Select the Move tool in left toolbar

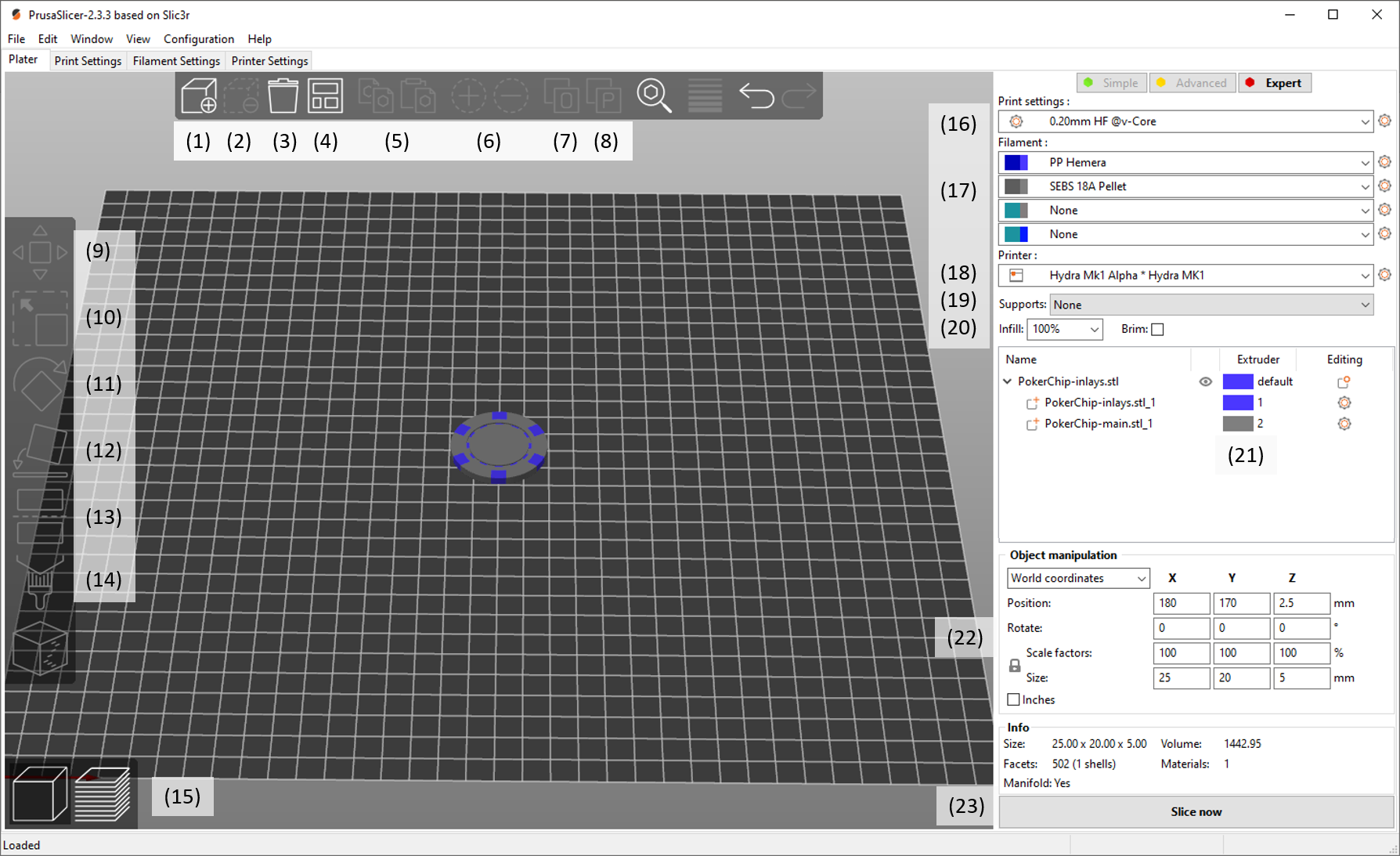click(x=40, y=252)
